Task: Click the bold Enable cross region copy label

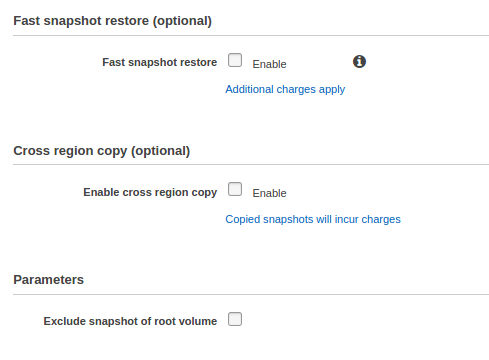Action: [150, 192]
